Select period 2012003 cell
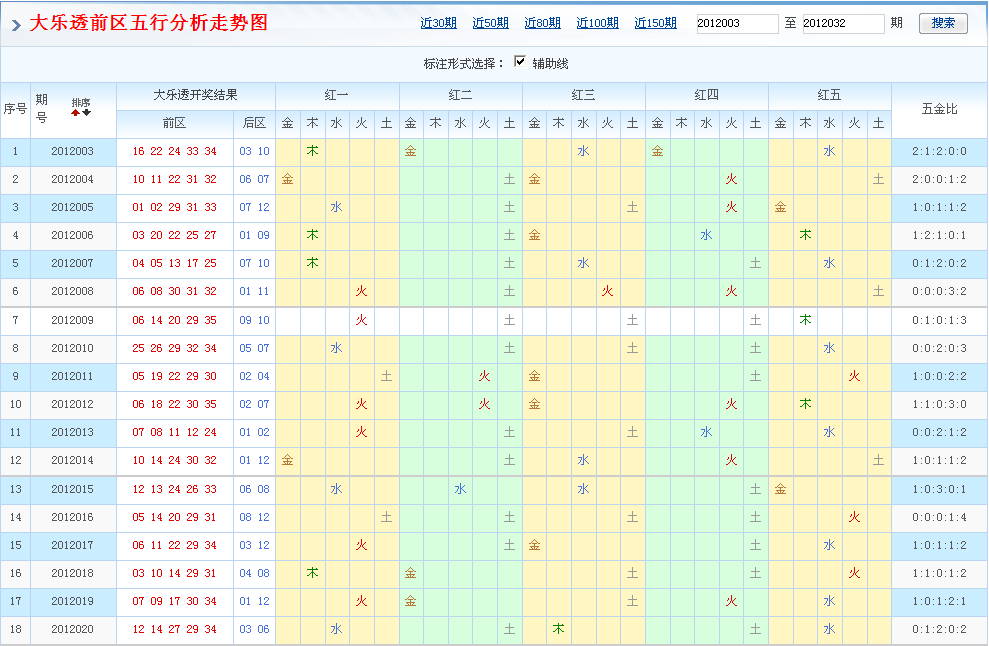Screen dimensions: 989x646 point(73,151)
